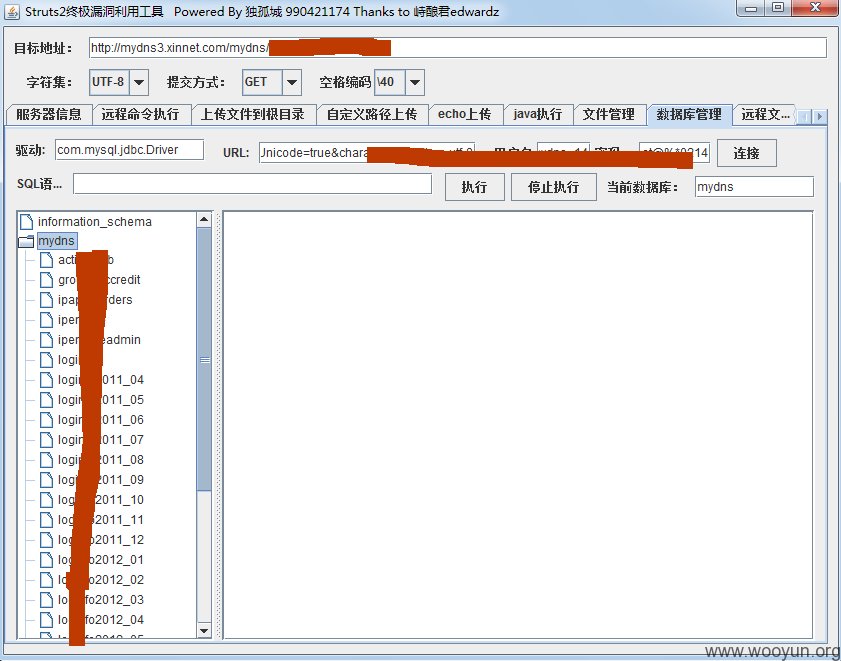Viewport: 841px width, 661px height.
Task: Click file icon of the 2011_04 table
Action: [x=47, y=380]
